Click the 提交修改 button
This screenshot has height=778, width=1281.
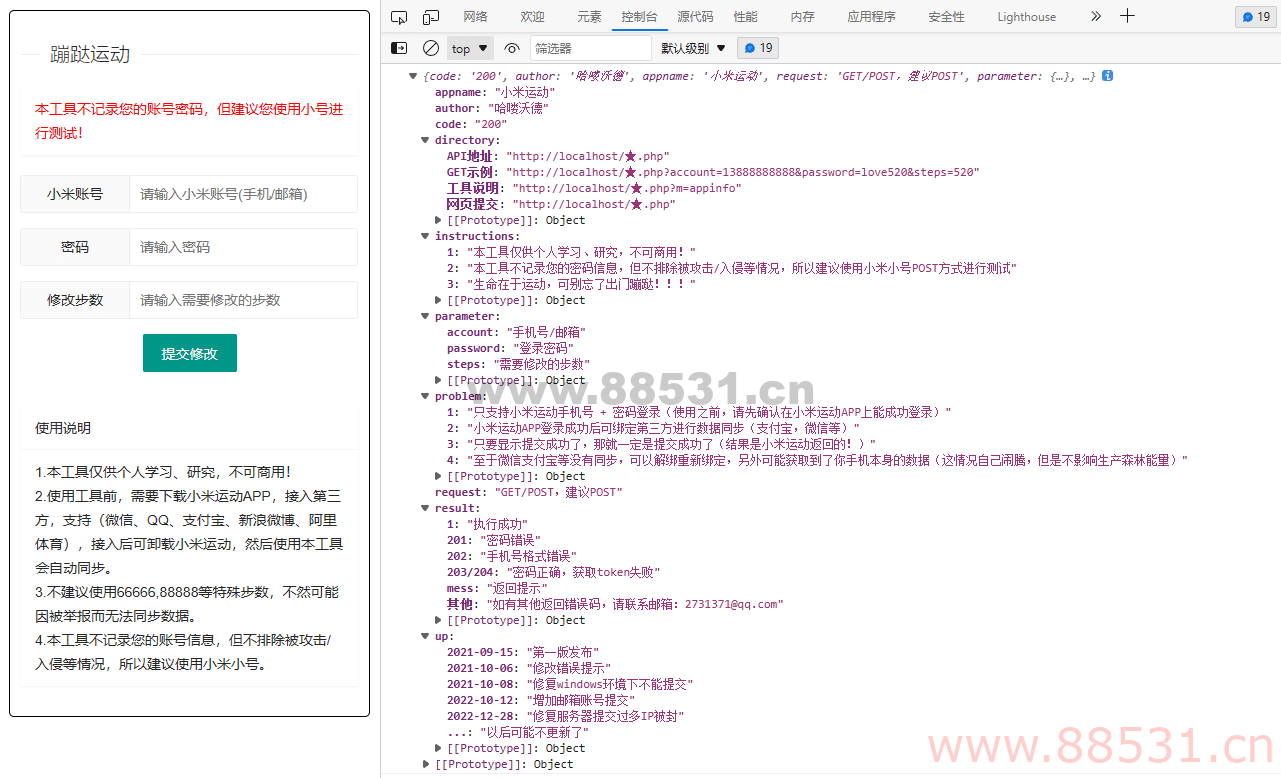[x=190, y=353]
